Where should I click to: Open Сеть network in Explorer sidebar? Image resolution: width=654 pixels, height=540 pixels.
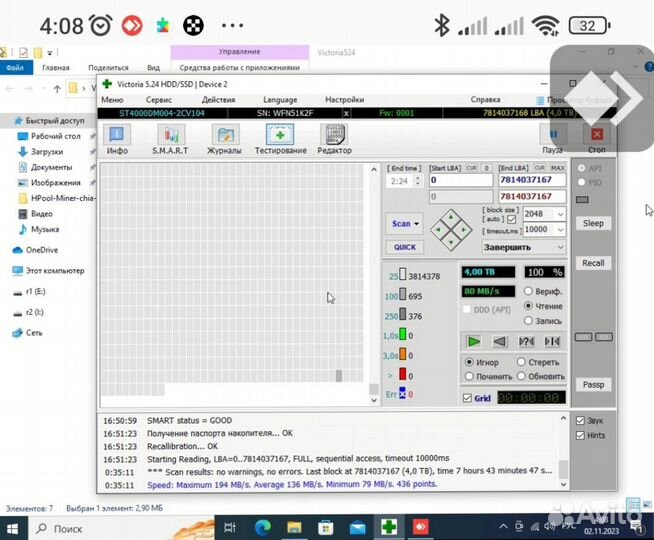[34, 333]
